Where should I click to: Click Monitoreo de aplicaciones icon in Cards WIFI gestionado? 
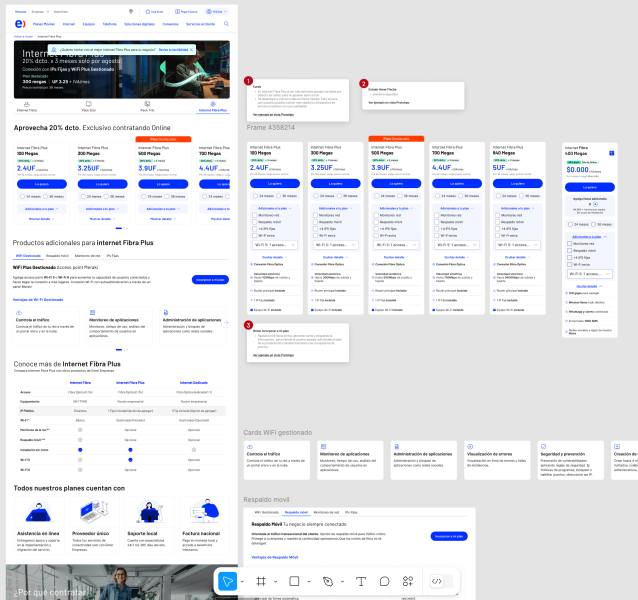323,447
